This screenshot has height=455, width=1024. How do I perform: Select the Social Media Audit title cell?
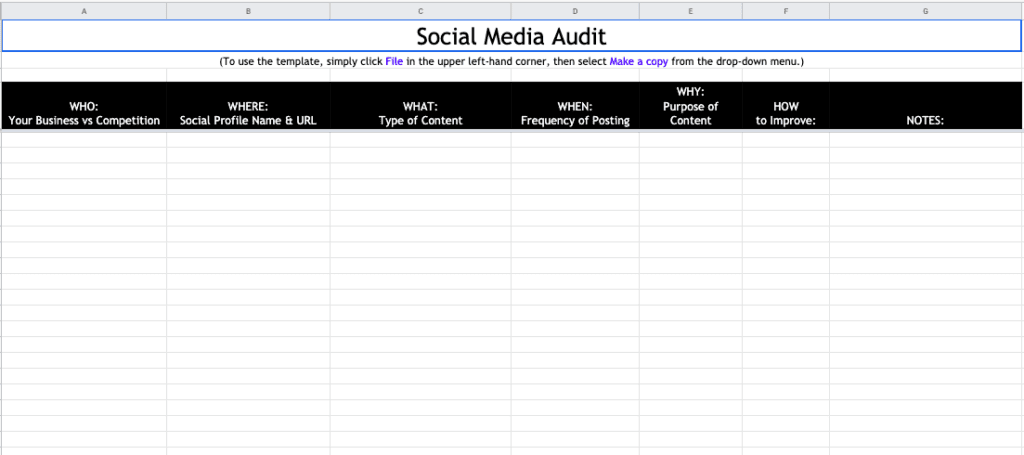tap(511, 36)
